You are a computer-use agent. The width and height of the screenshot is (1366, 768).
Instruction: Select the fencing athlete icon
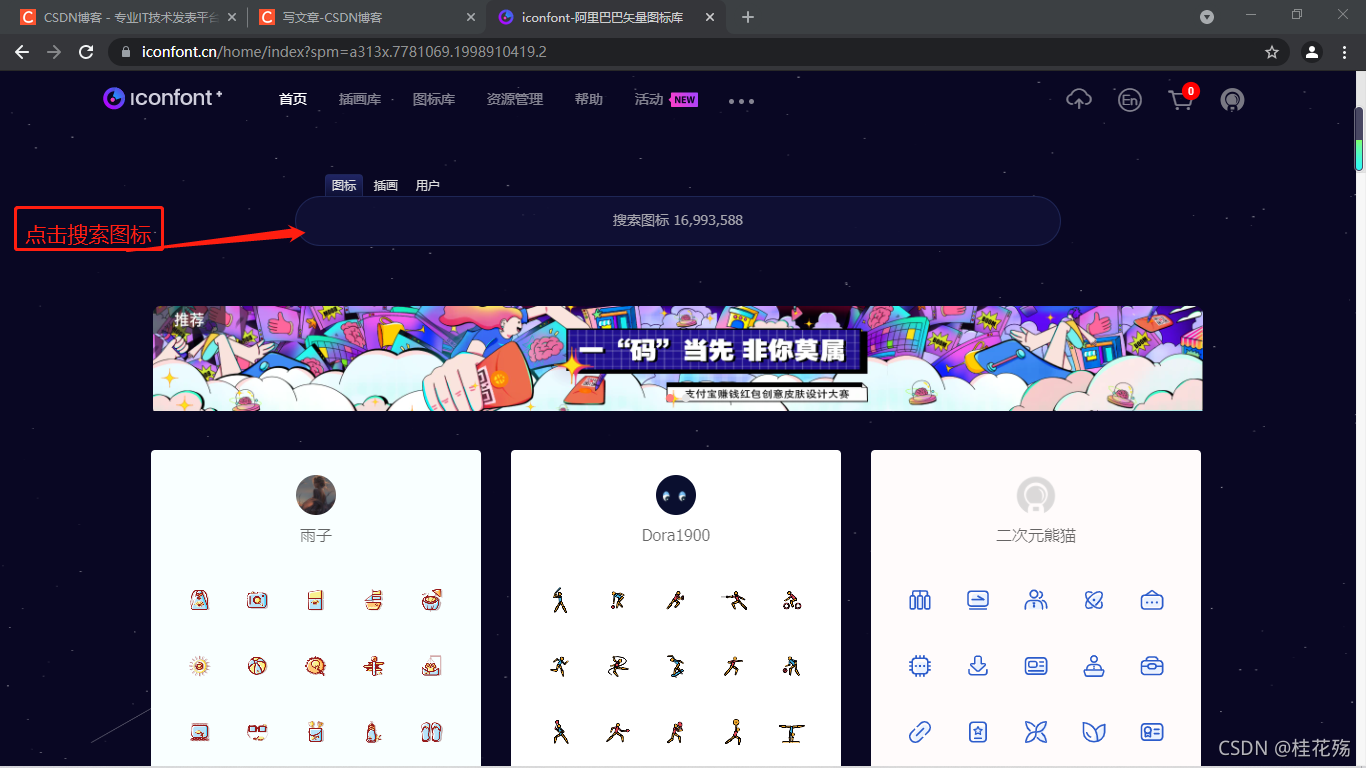click(x=733, y=600)
